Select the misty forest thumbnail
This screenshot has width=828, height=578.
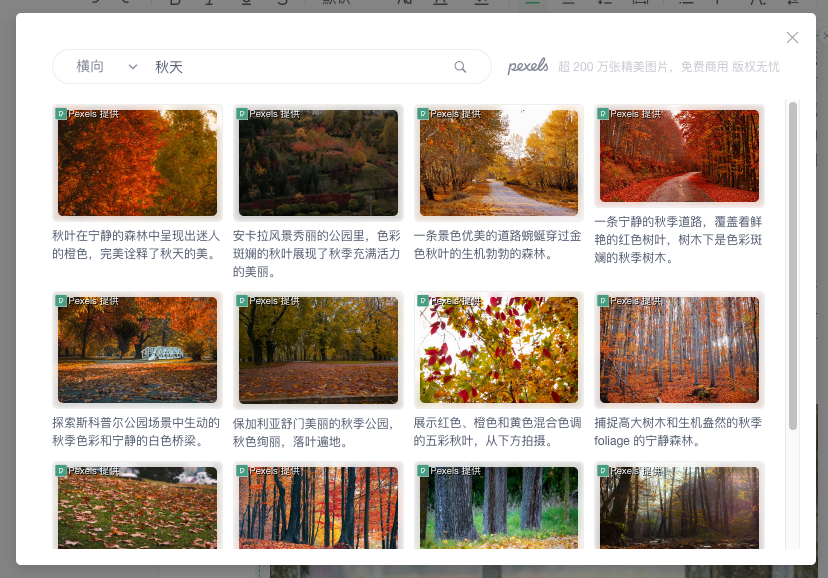coord(680,508)
